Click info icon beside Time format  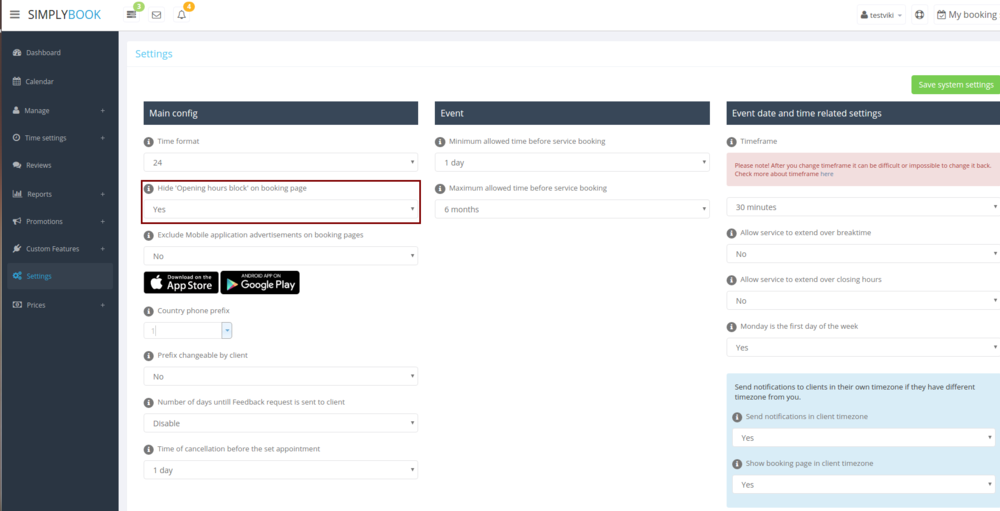point(149,142)
